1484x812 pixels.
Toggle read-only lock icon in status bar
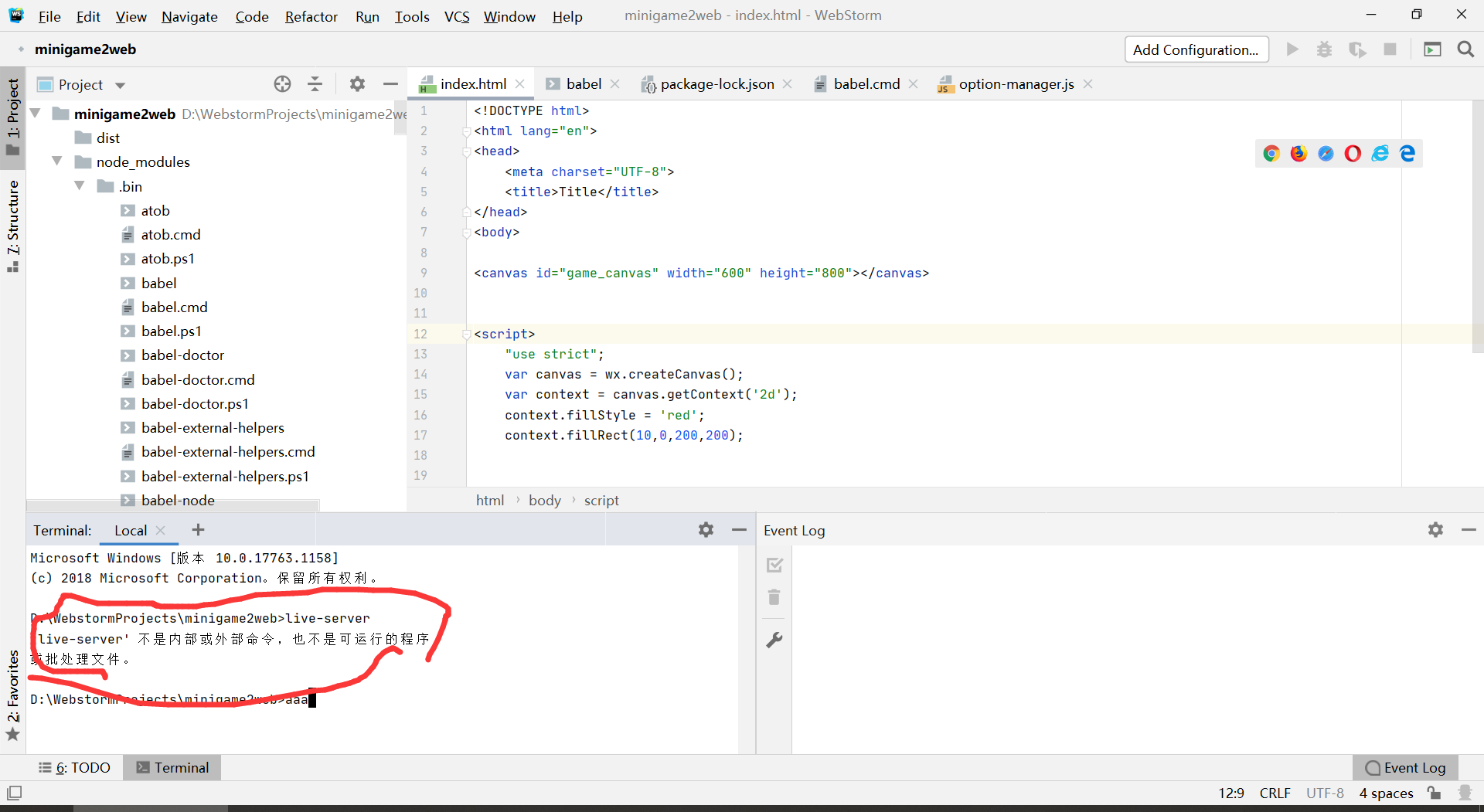1435,793
